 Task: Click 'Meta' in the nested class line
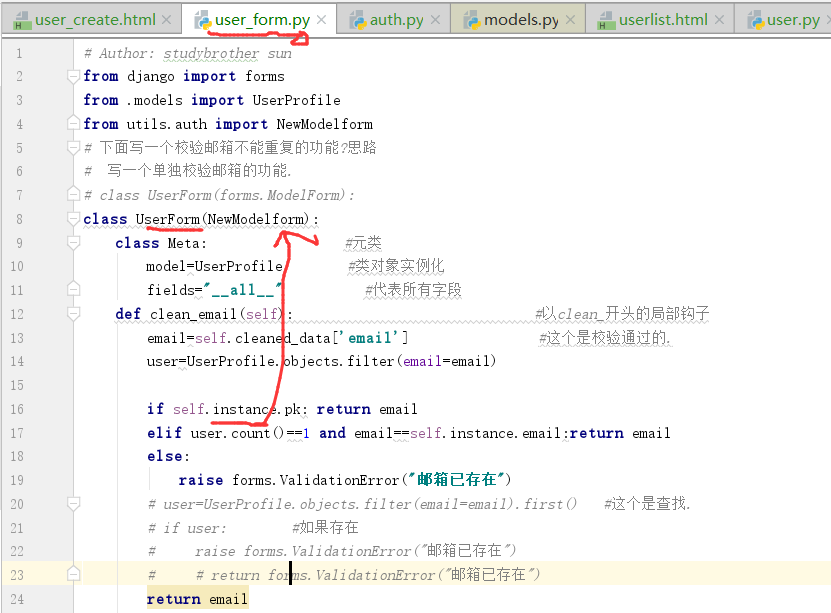[x=184, y=243]
